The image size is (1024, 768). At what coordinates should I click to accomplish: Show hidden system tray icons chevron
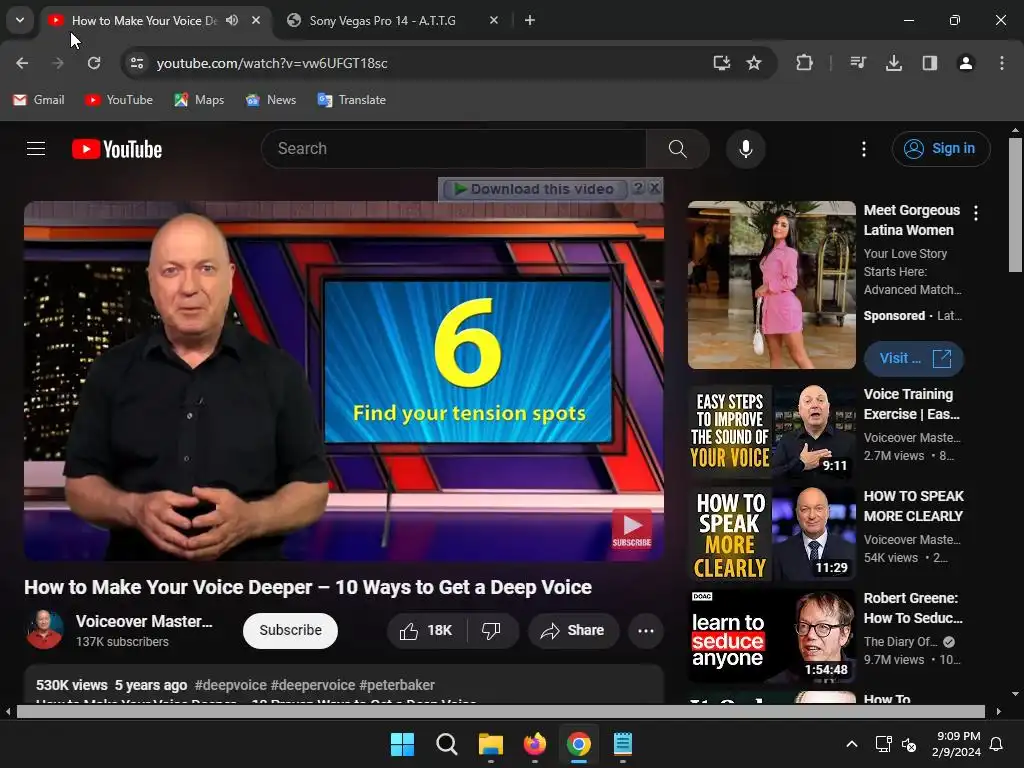pos(852,744)
